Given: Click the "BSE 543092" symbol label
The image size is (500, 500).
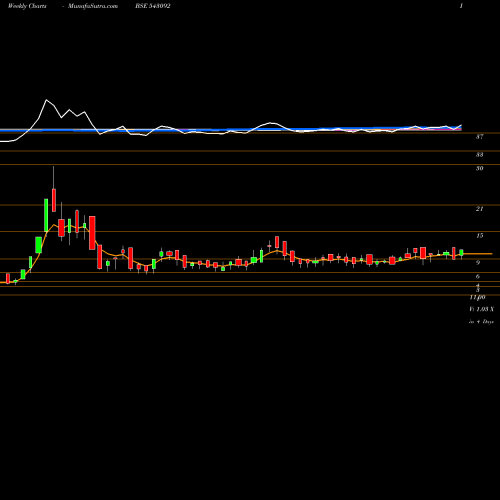Looking at the screenshot, I should click(x=153, y=6).
